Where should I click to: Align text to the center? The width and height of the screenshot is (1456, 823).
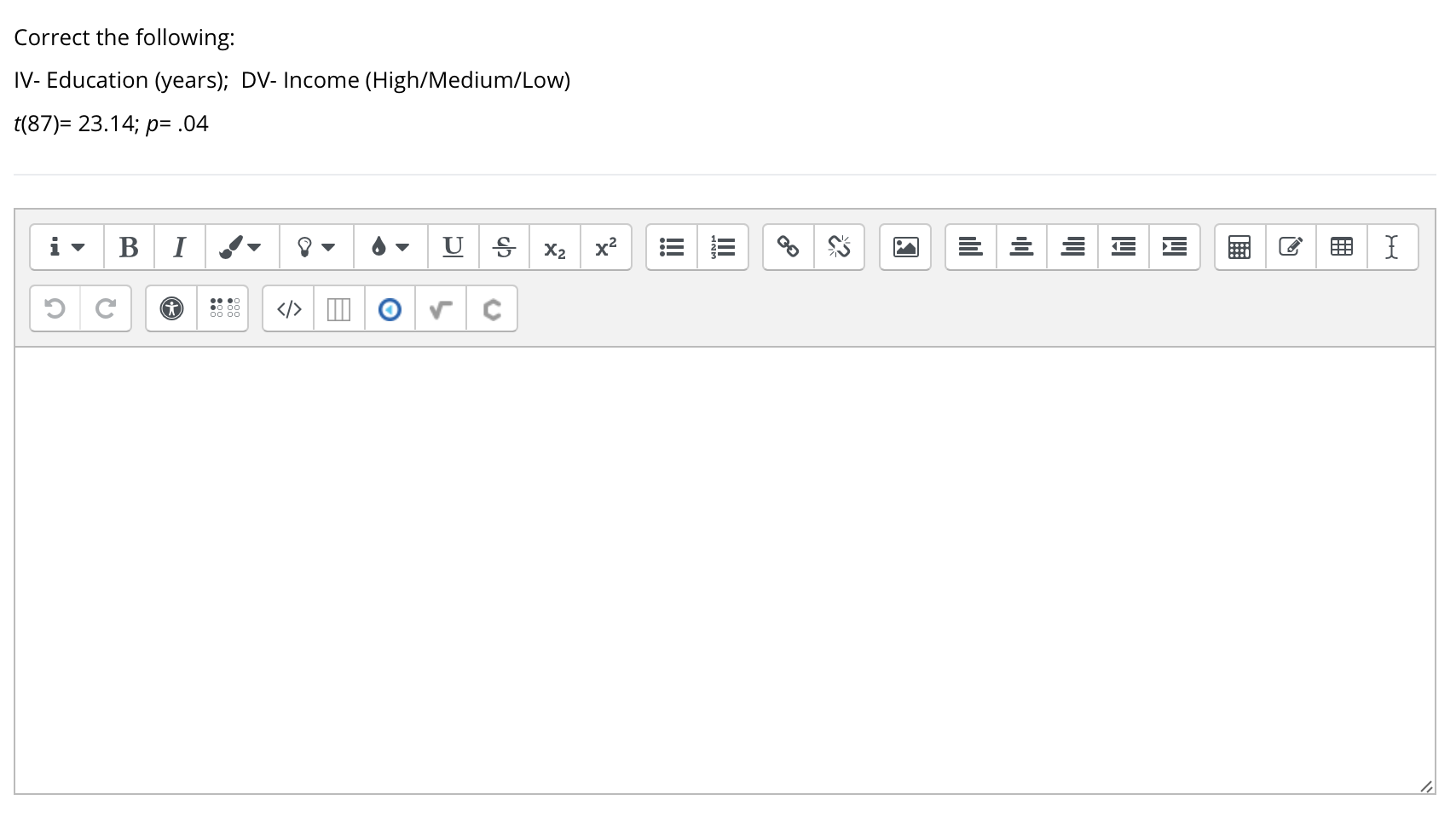click(x=1021, y=247)
